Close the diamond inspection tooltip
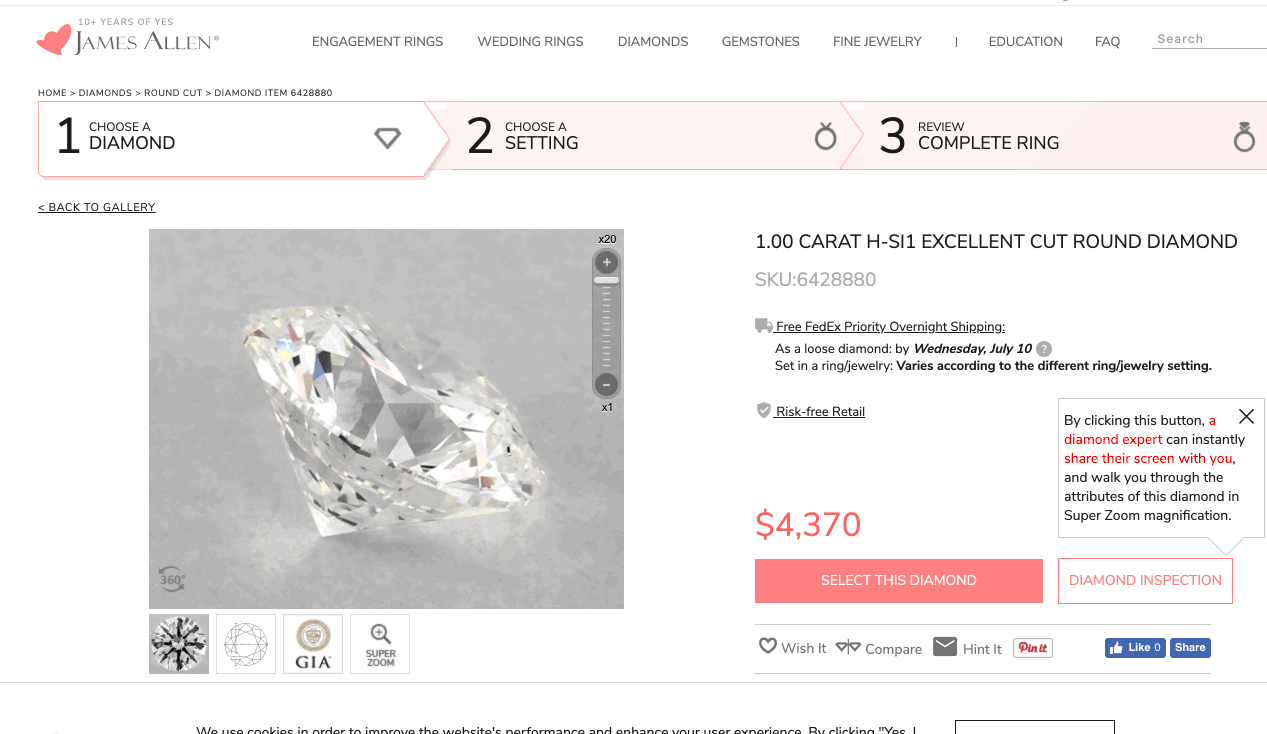The width and height of the screenshot is (1267, 734). pos(1246,416)
